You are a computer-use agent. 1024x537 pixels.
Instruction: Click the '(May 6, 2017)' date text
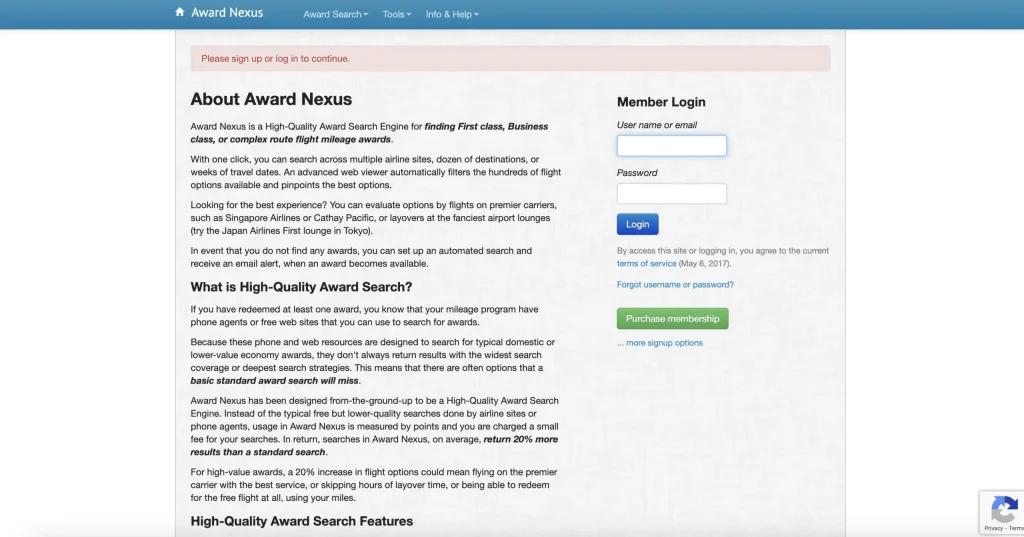pyautogui.click(x=705, y=264)
